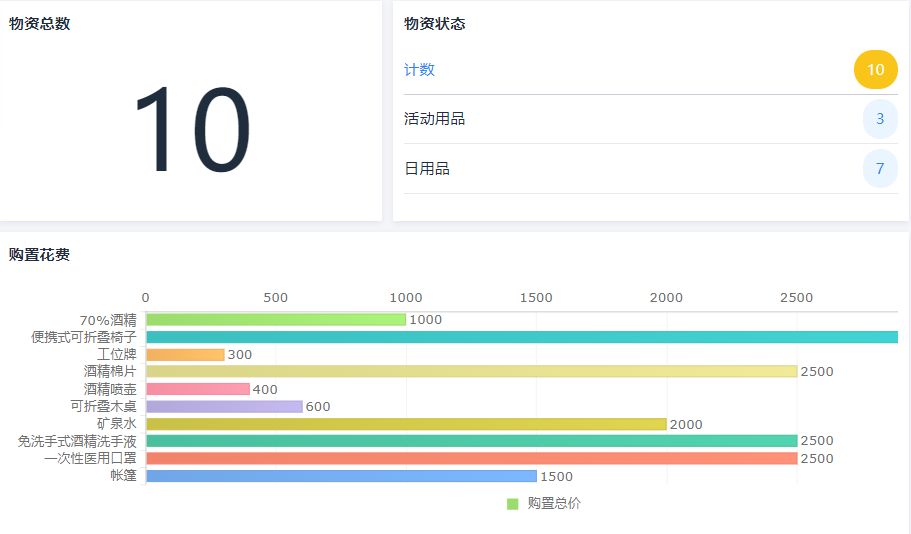Screen dimensions: 911x534
Task: Select the 免洗手式酒精洗手液 green bar
Action: coord(470,441)
